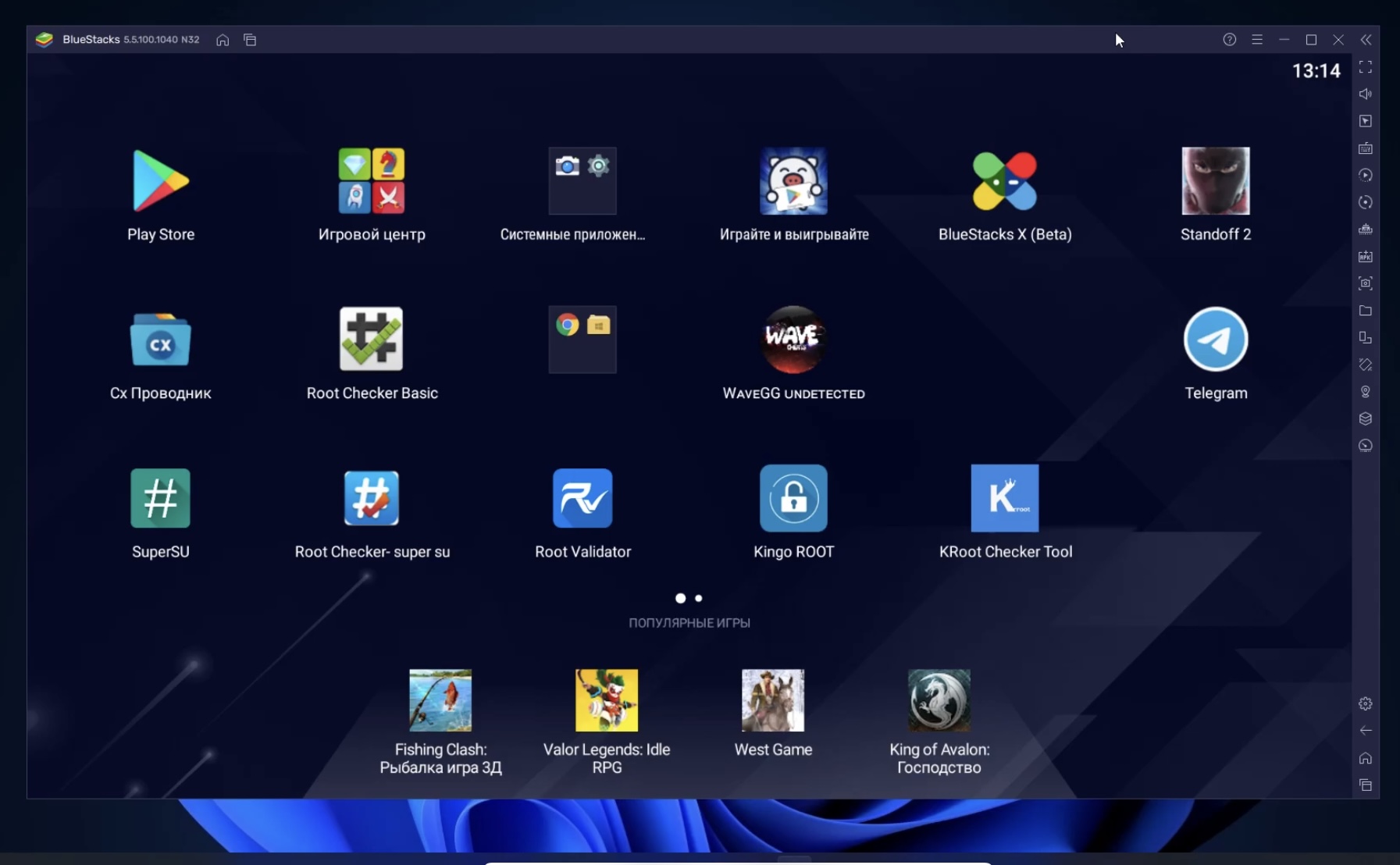Image resolution: width=1400 pixels, height=865 pixels.
Task: Open Root Checker- super su
Action: click(372, 498)
